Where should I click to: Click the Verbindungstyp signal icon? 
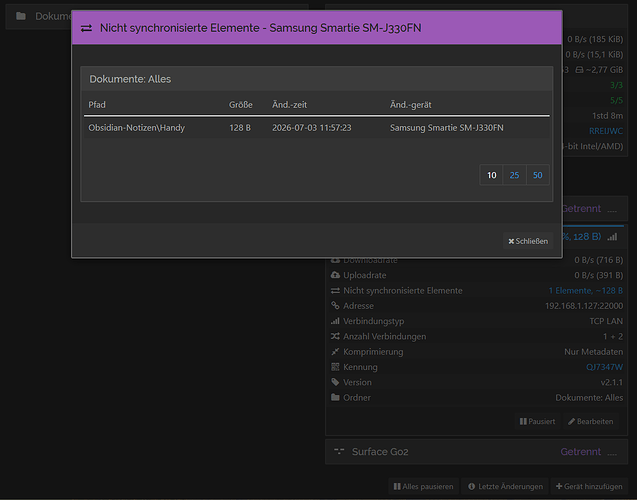(x=335, y=321)
